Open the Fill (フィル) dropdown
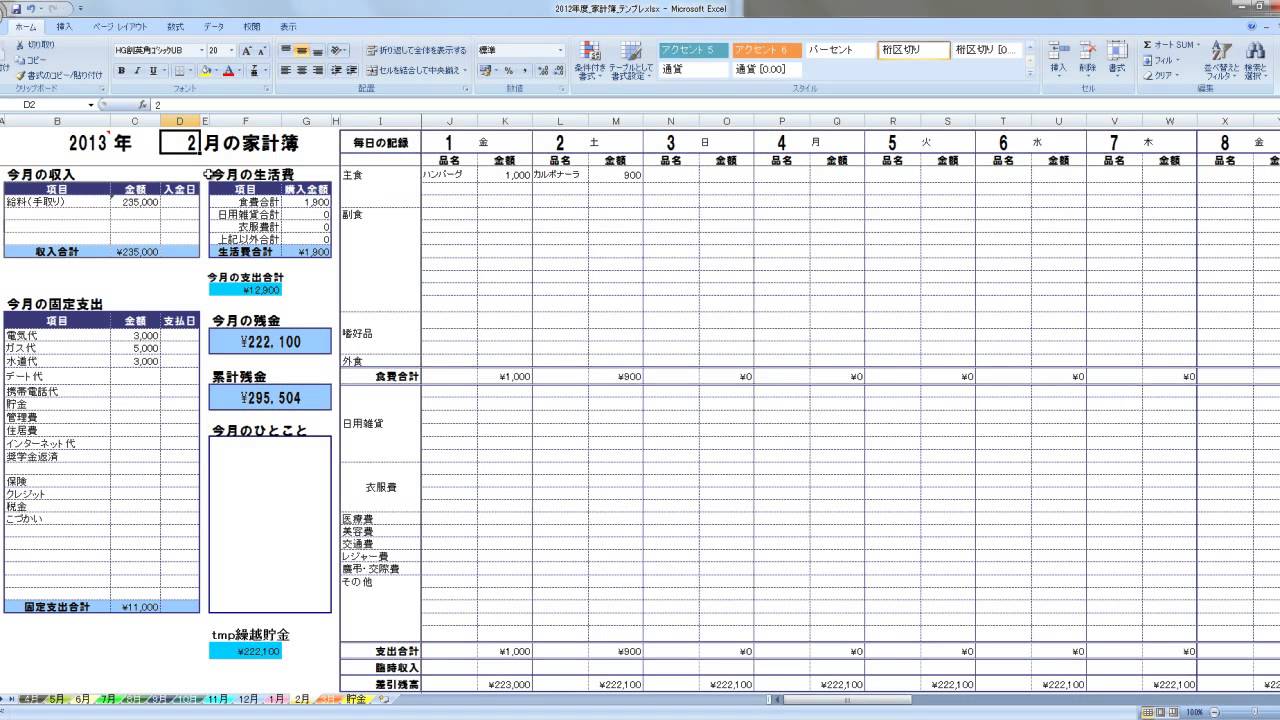The height and width of the screenshot is (720, 1280). (1163, 60)
